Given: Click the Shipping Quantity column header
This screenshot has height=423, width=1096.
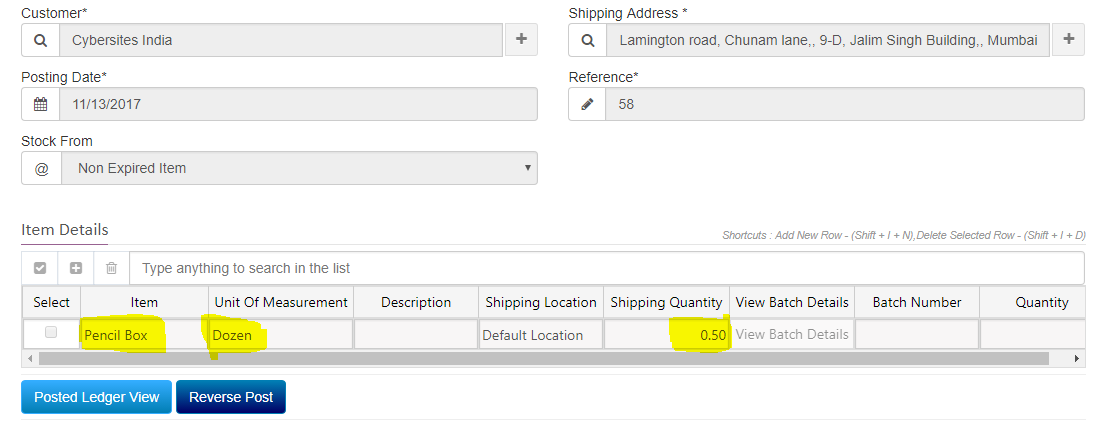Looking at the screenshot, I should tap(666, 302).
